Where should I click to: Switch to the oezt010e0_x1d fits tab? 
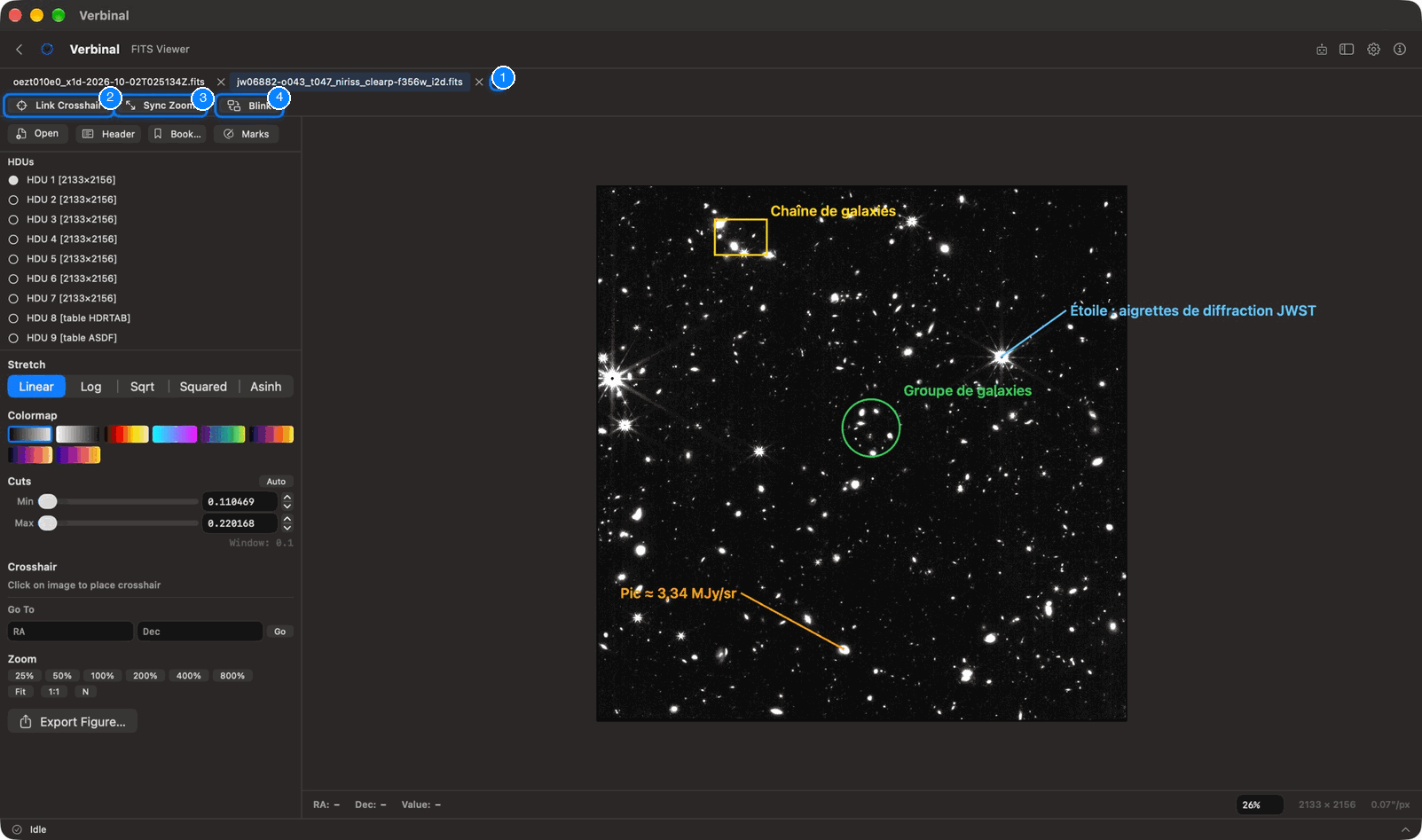click(108, 82)
